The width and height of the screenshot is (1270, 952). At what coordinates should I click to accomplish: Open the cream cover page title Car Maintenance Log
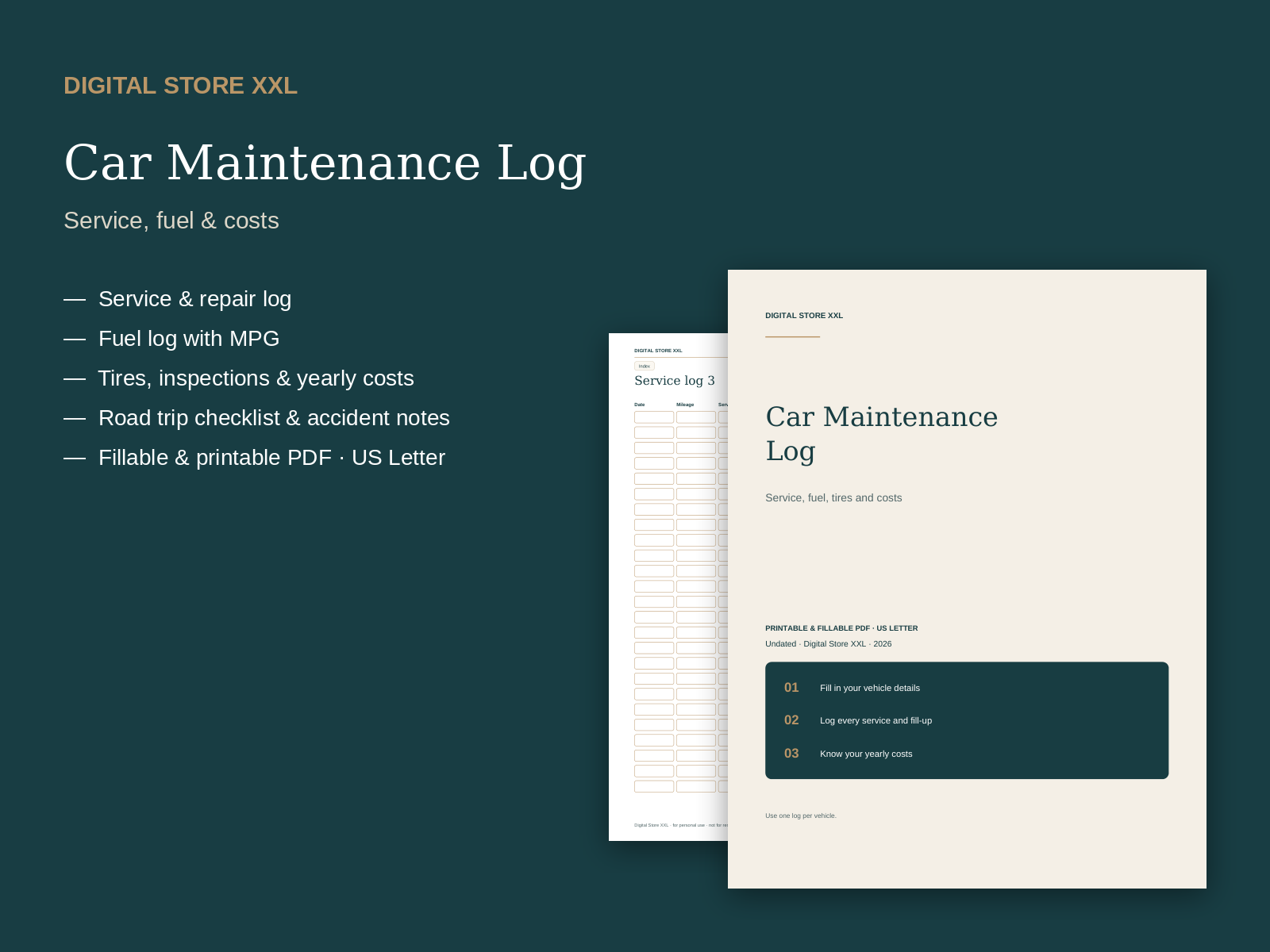(881, 433)
